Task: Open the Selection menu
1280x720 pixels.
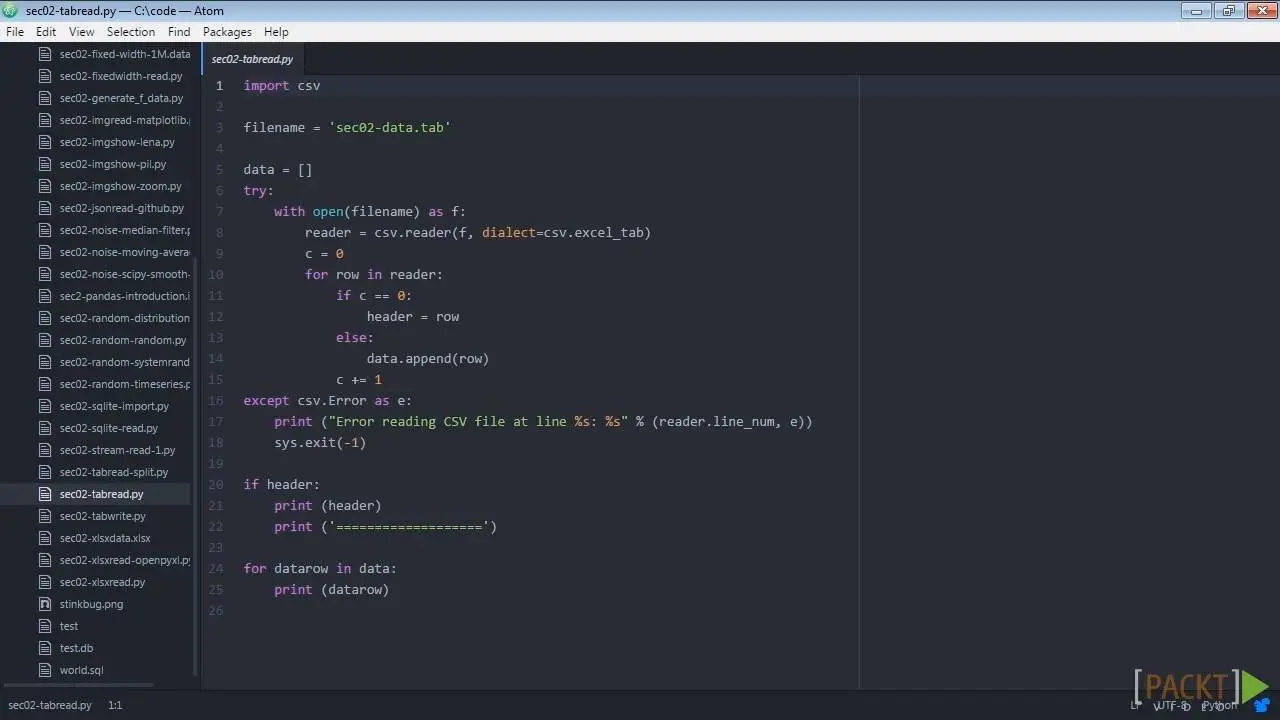Action: [131, 32]
